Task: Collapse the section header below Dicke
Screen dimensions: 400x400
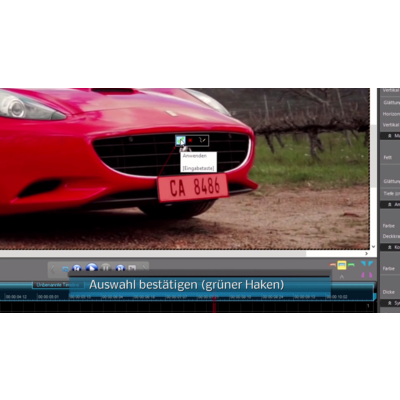Action: 390,303
